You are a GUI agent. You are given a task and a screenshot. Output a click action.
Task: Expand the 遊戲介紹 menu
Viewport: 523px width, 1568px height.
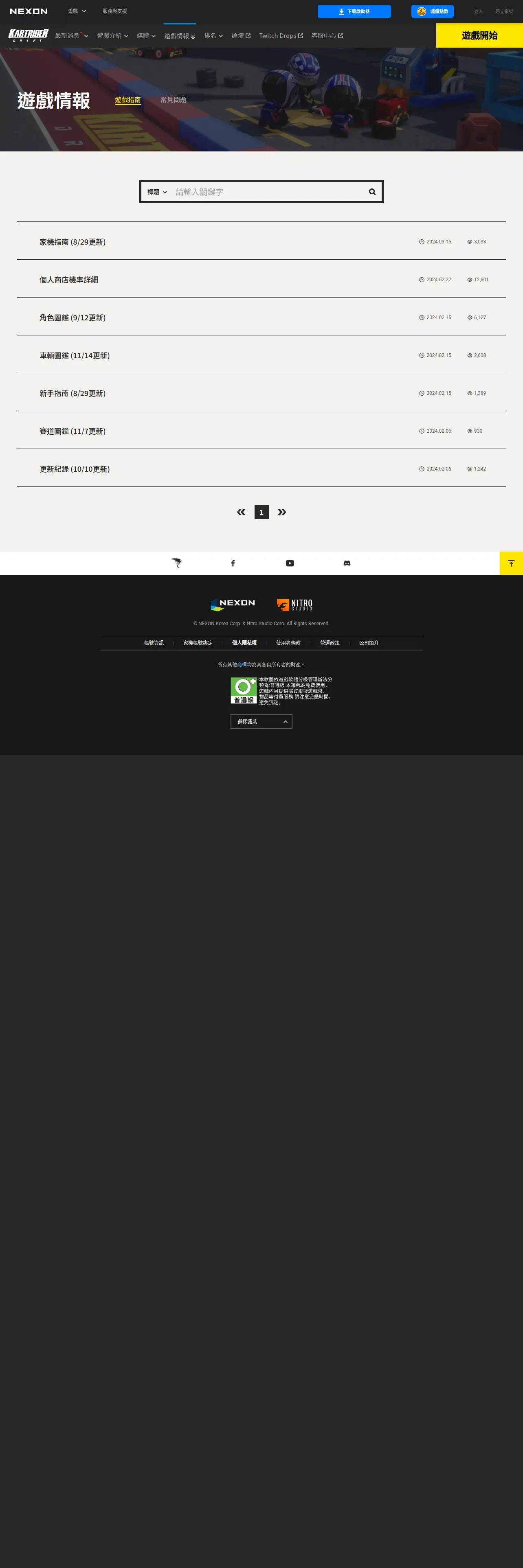pyautogui.click(x=113, y=36)
